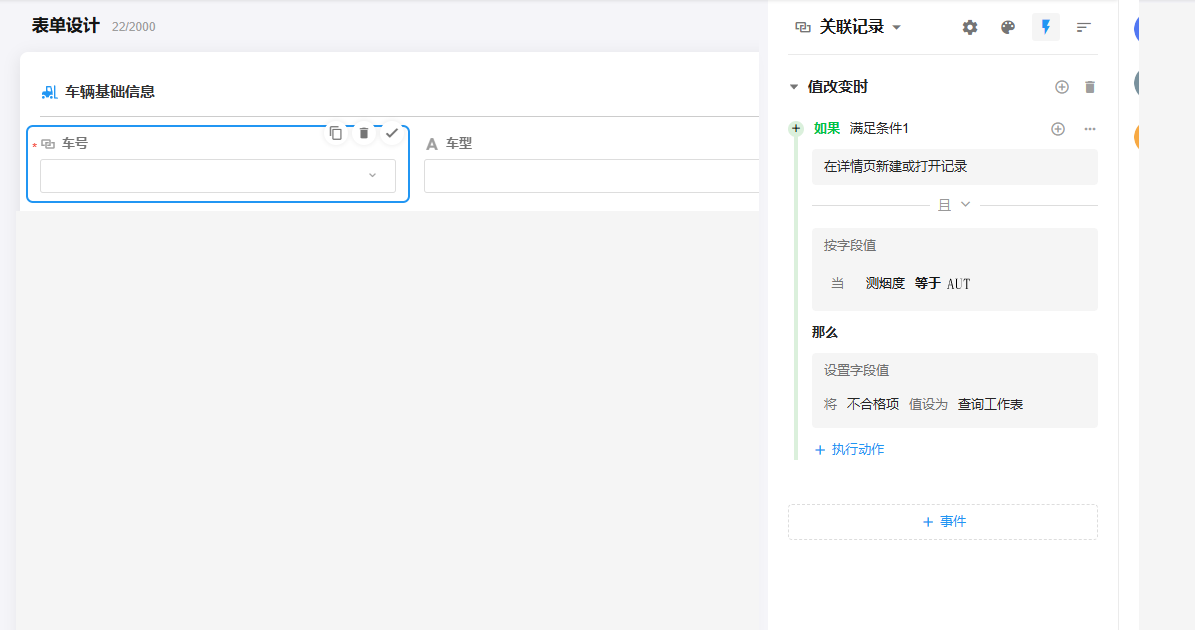Delete the 值改变时 event with trash icon
This screenshot has width=1195, height=630.
coord(1090,87)
